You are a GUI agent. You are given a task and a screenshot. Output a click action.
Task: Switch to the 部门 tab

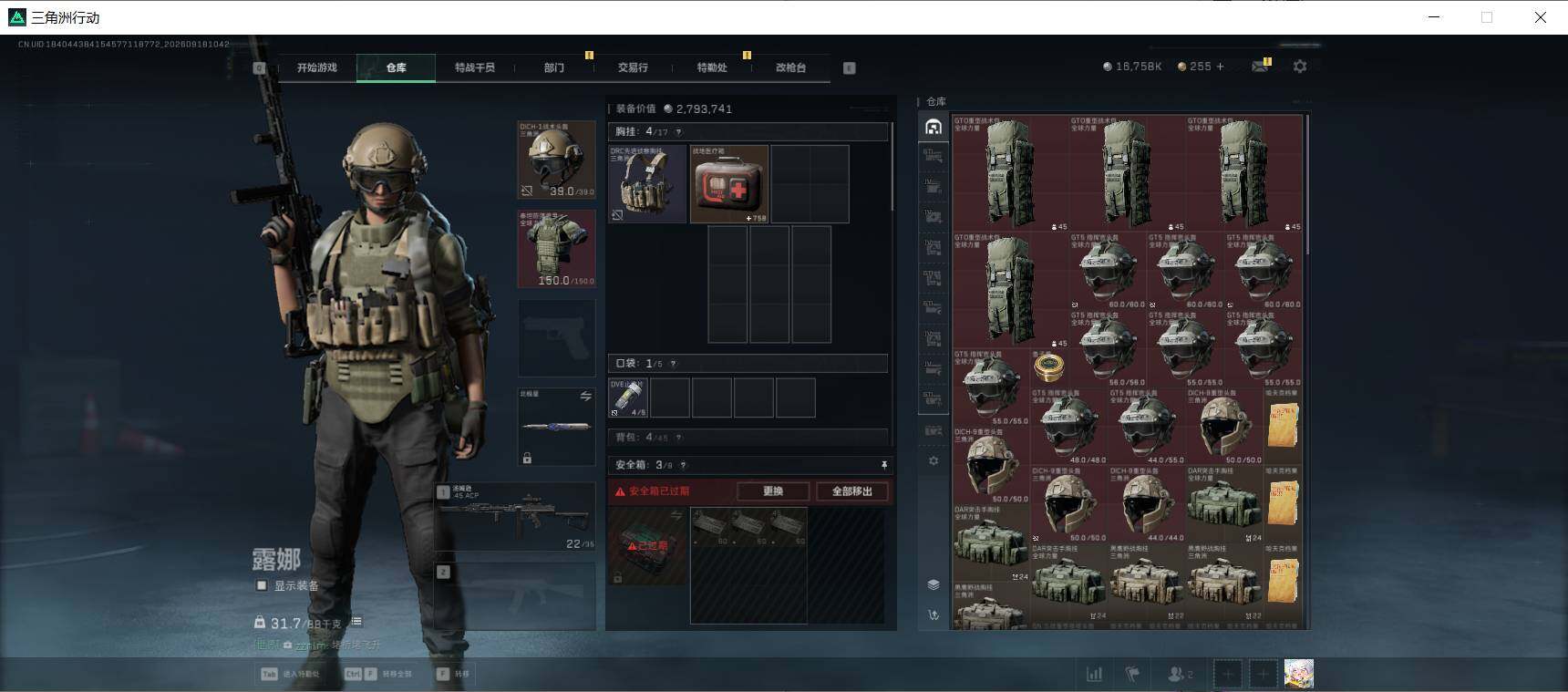tap(554, 67)
